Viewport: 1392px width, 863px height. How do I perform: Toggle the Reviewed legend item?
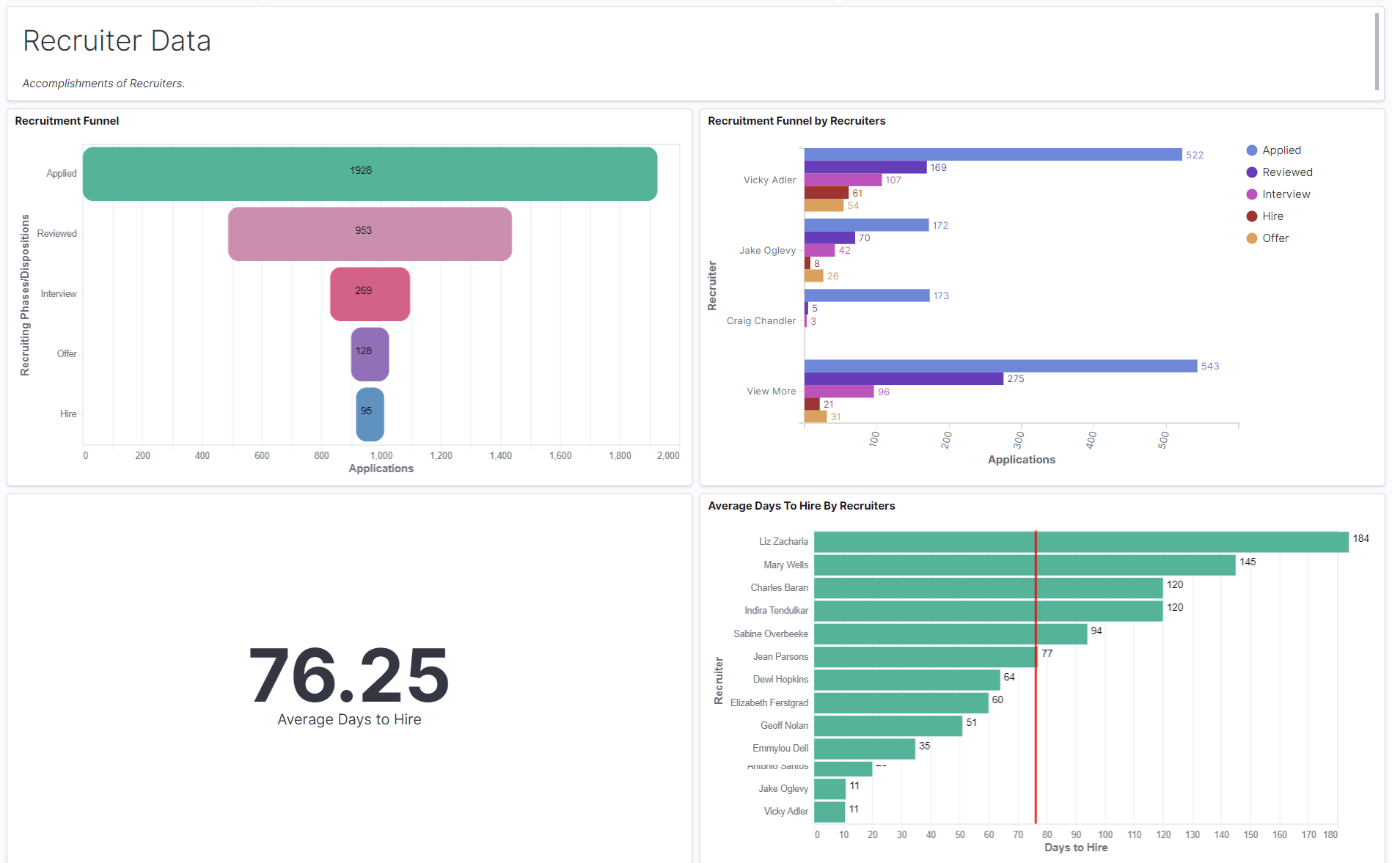pos(1286,172)
